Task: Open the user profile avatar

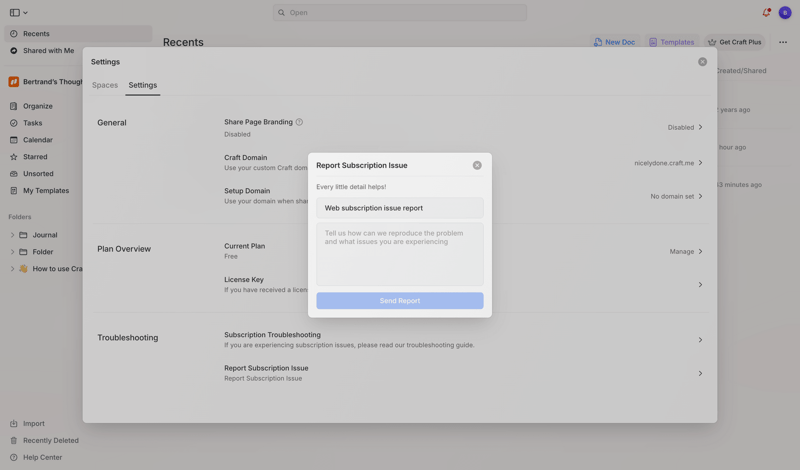Action: click(x=785, y=13)
